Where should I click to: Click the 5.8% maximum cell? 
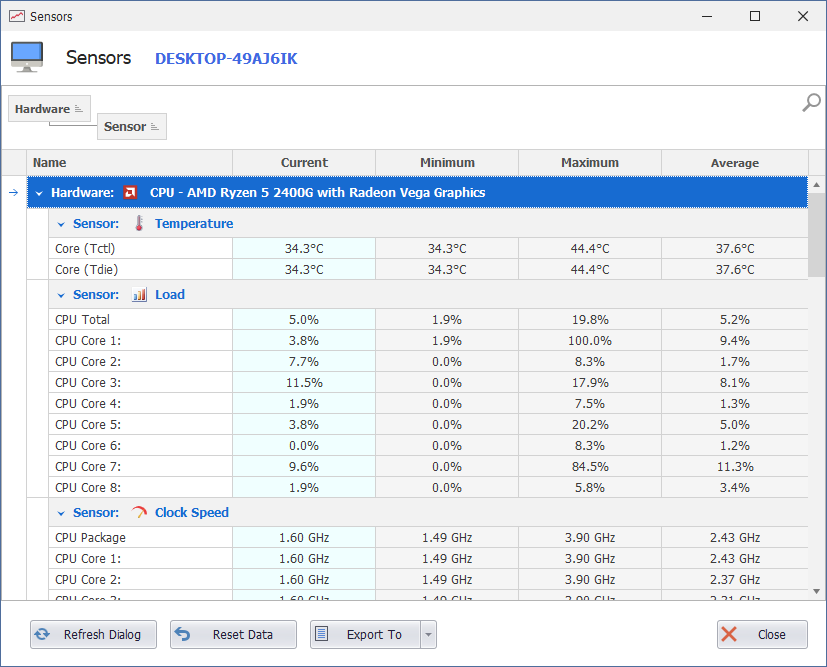(590, 488)
